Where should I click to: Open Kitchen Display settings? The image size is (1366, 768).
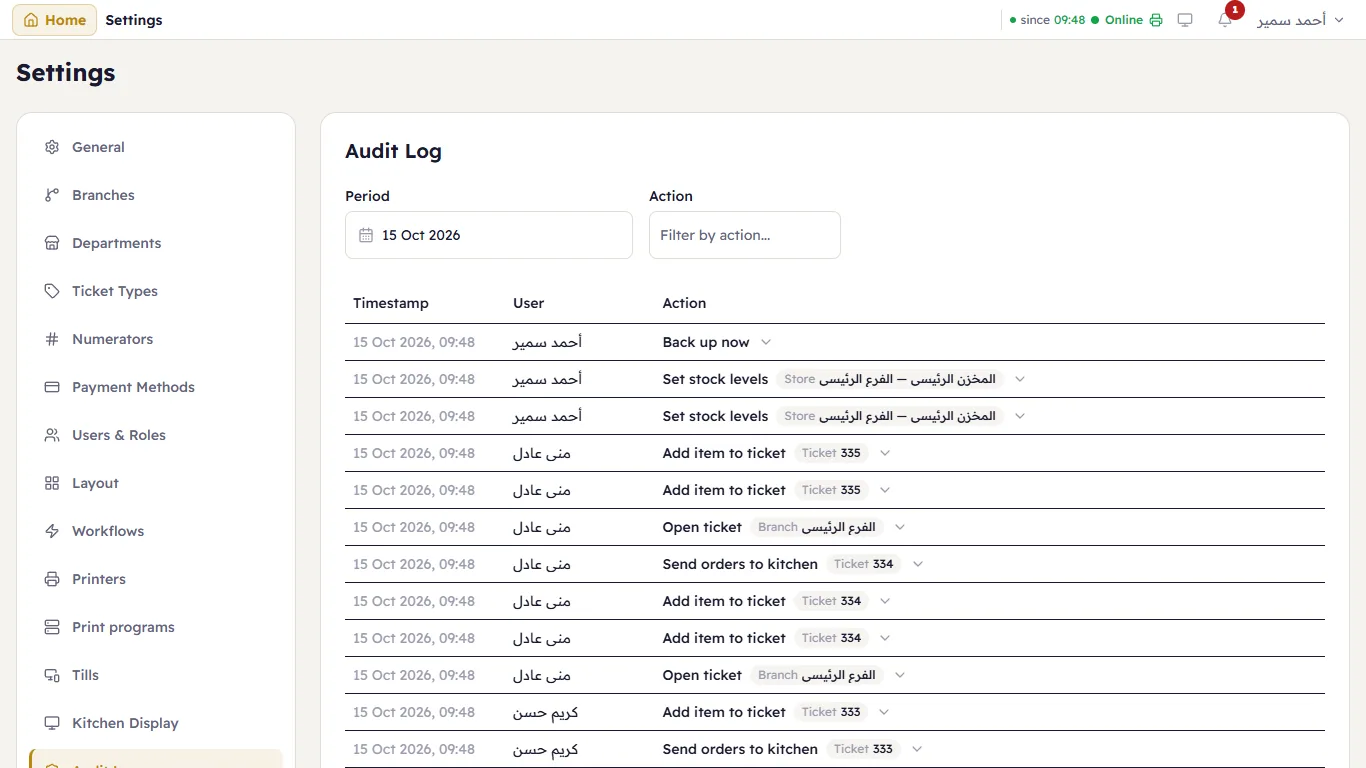coord(156,723)
